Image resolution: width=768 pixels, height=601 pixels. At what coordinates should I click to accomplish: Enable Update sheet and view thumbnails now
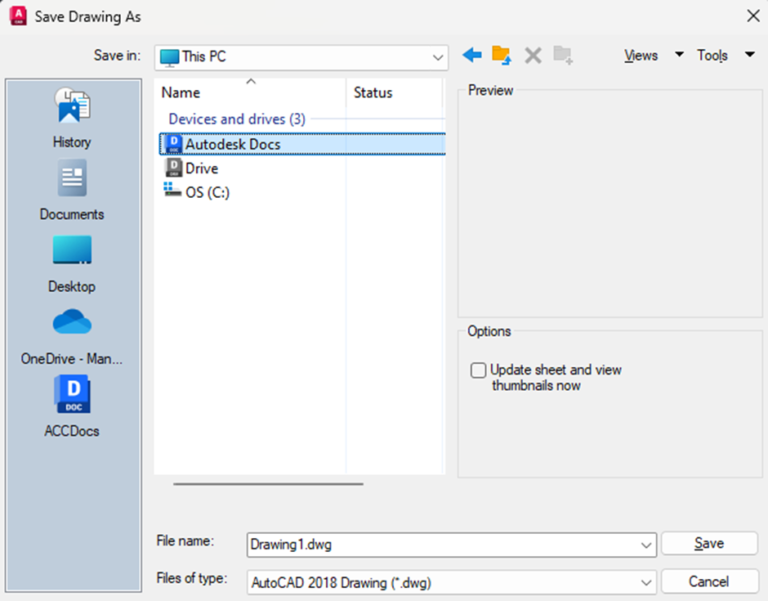tap(479, 370)
